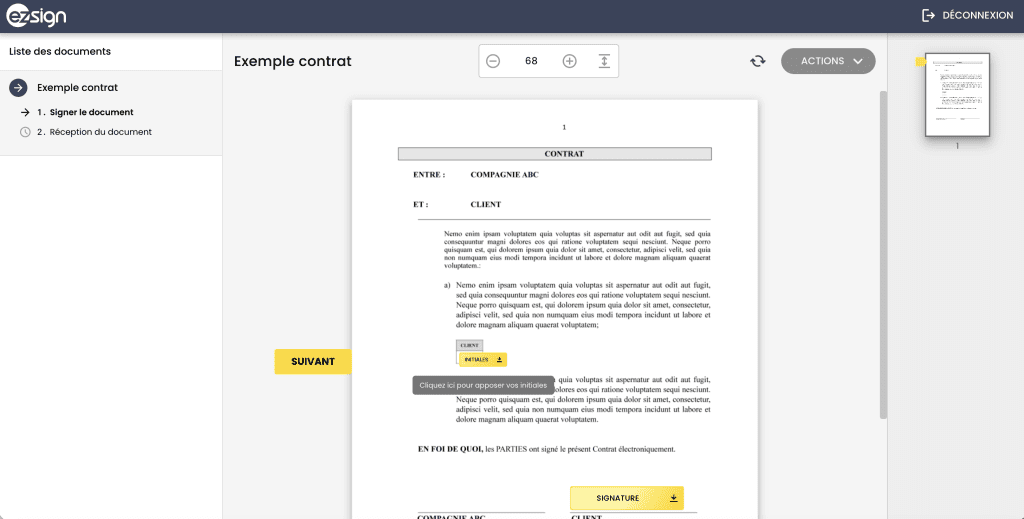This screenshot has width=1024, height=519.
Task: Click the logout door icon
Action: [x=928, y=16]
